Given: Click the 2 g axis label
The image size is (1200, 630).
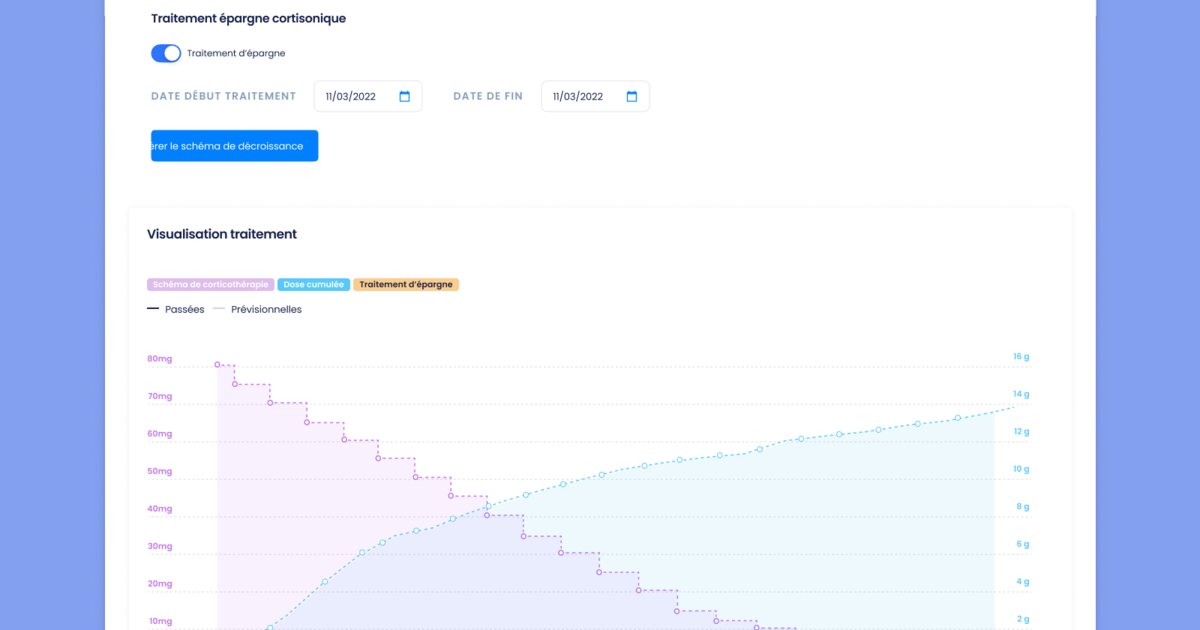Looking at the screenshot, I should [x=1021, y=619].
